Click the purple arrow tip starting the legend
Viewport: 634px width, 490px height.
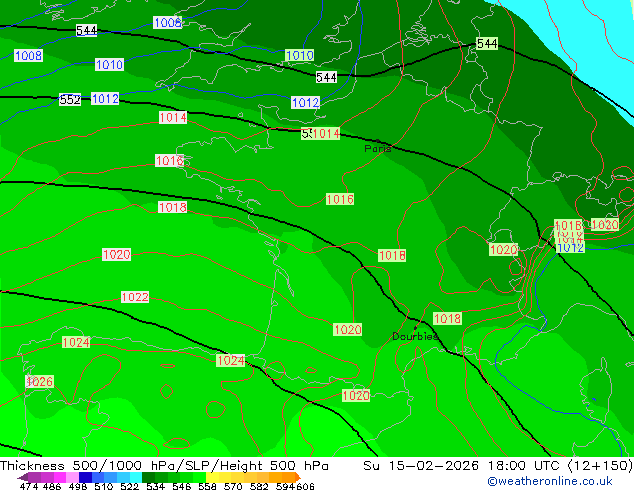click(22, 477)
